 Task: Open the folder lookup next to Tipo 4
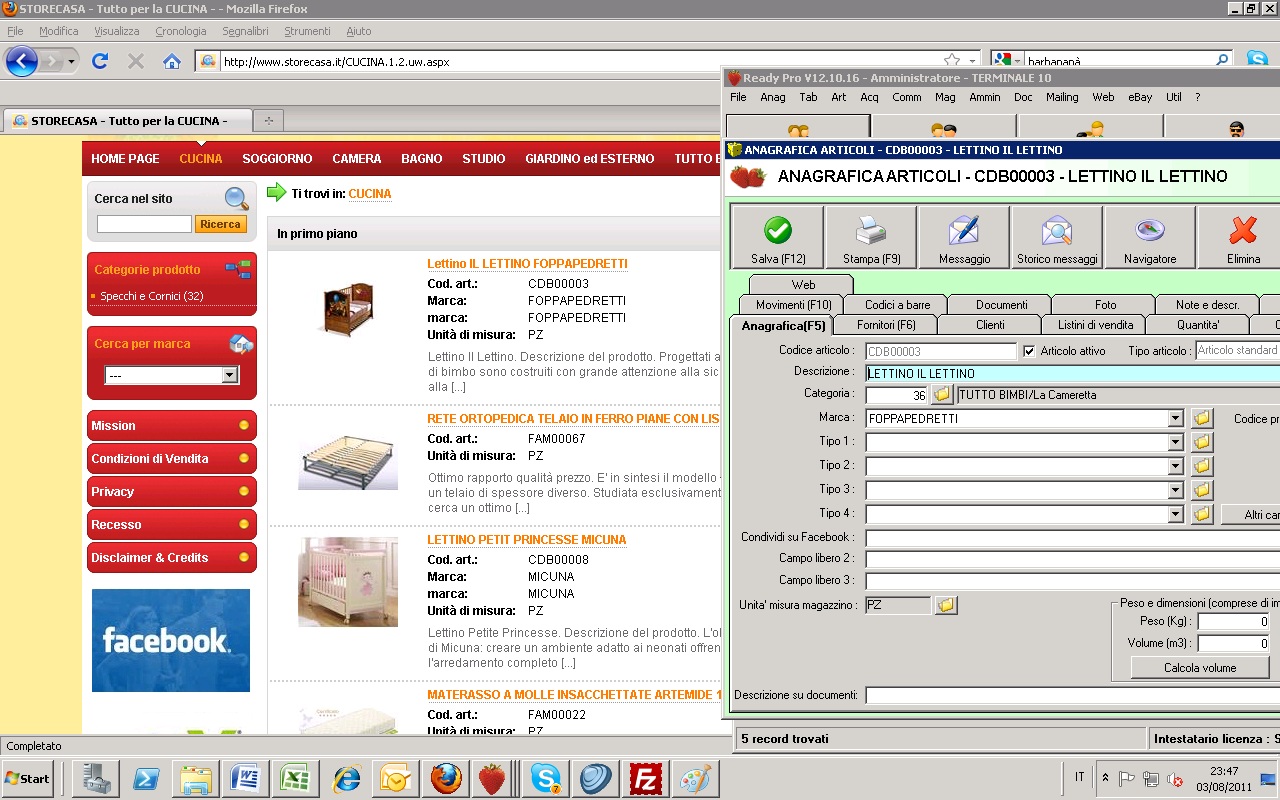pos(1201,514)
